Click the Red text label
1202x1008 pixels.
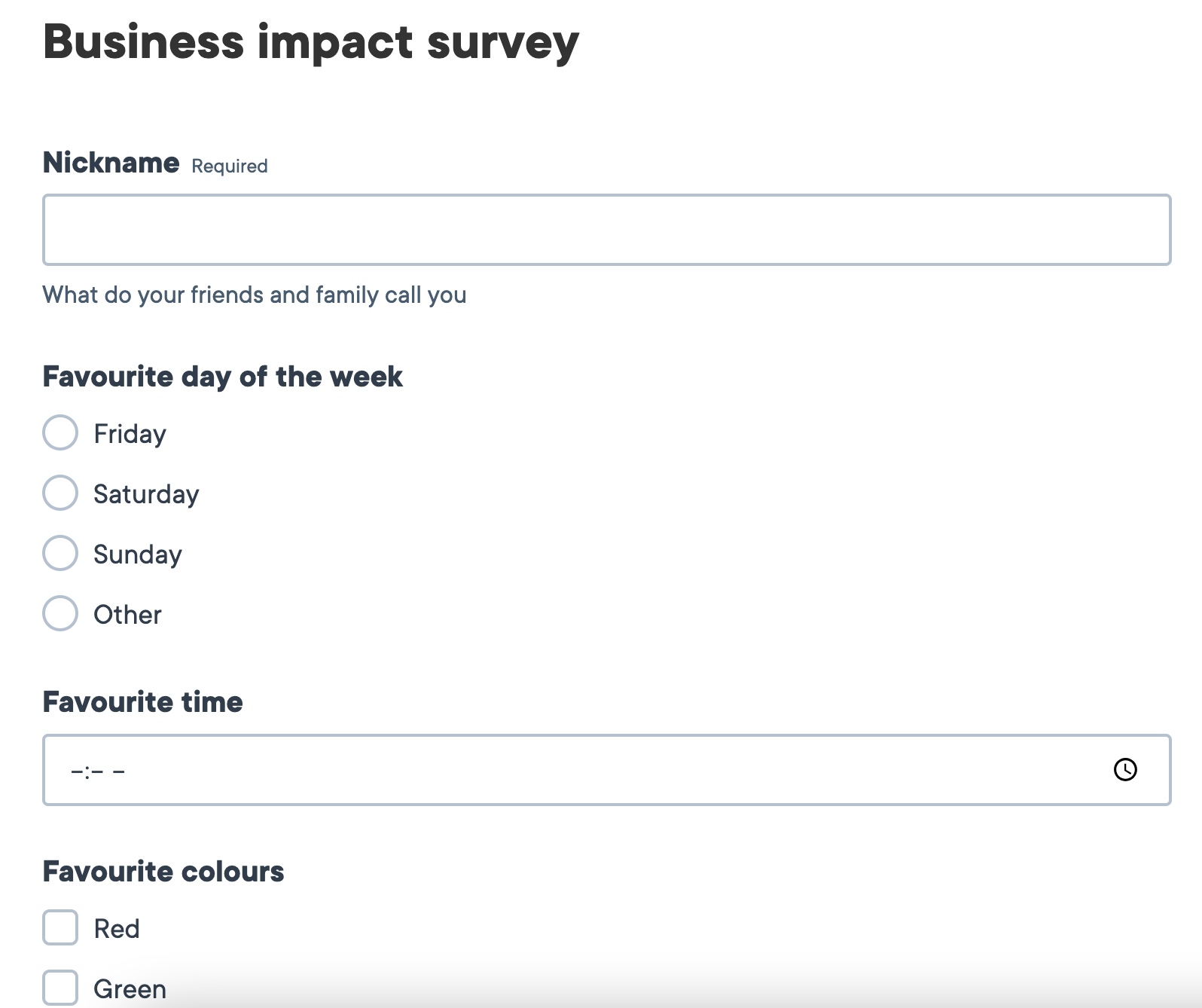tap(117, 929)
